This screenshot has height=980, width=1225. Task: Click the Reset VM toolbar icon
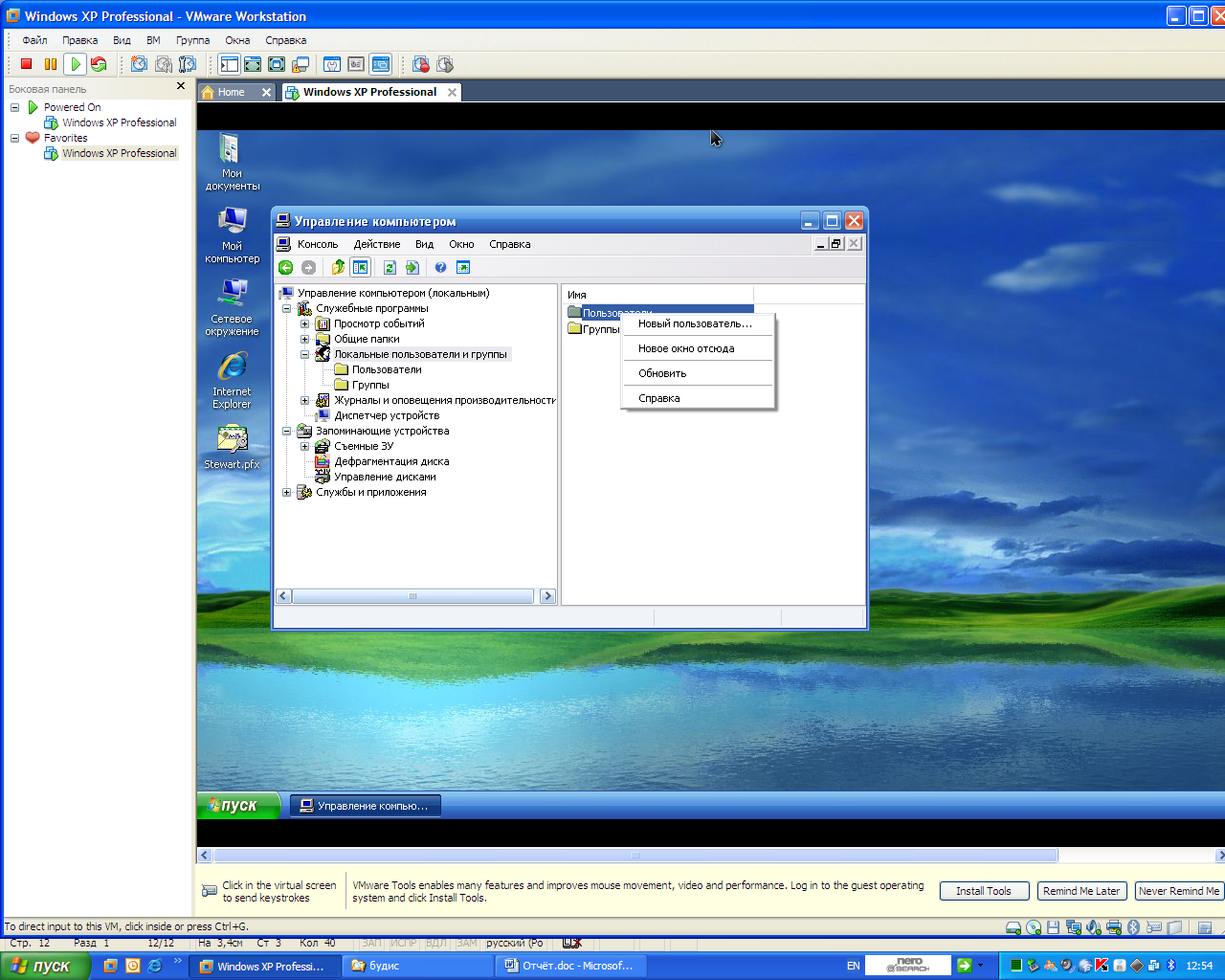click(99, 64)
